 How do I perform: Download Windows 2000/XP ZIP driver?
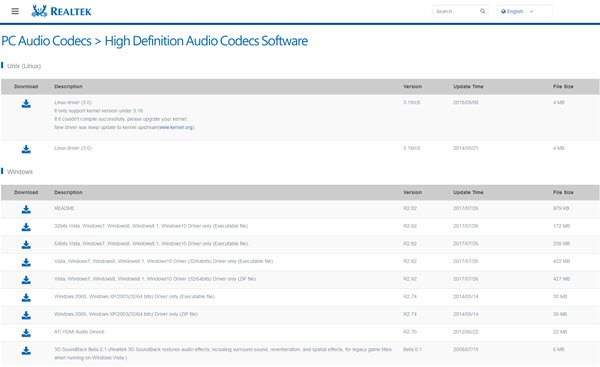26,315
